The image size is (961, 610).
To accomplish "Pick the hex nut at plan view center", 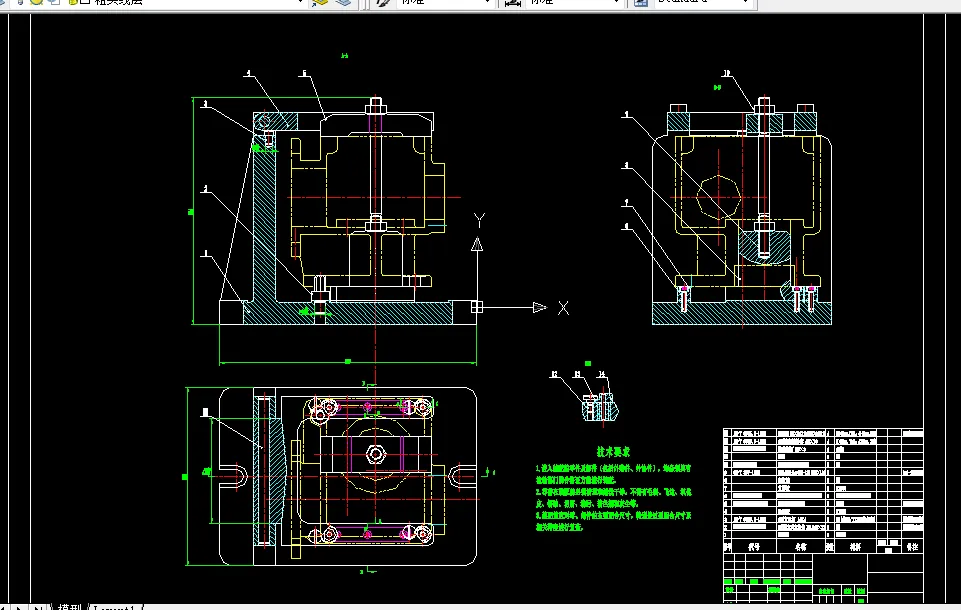I will 376,454.
